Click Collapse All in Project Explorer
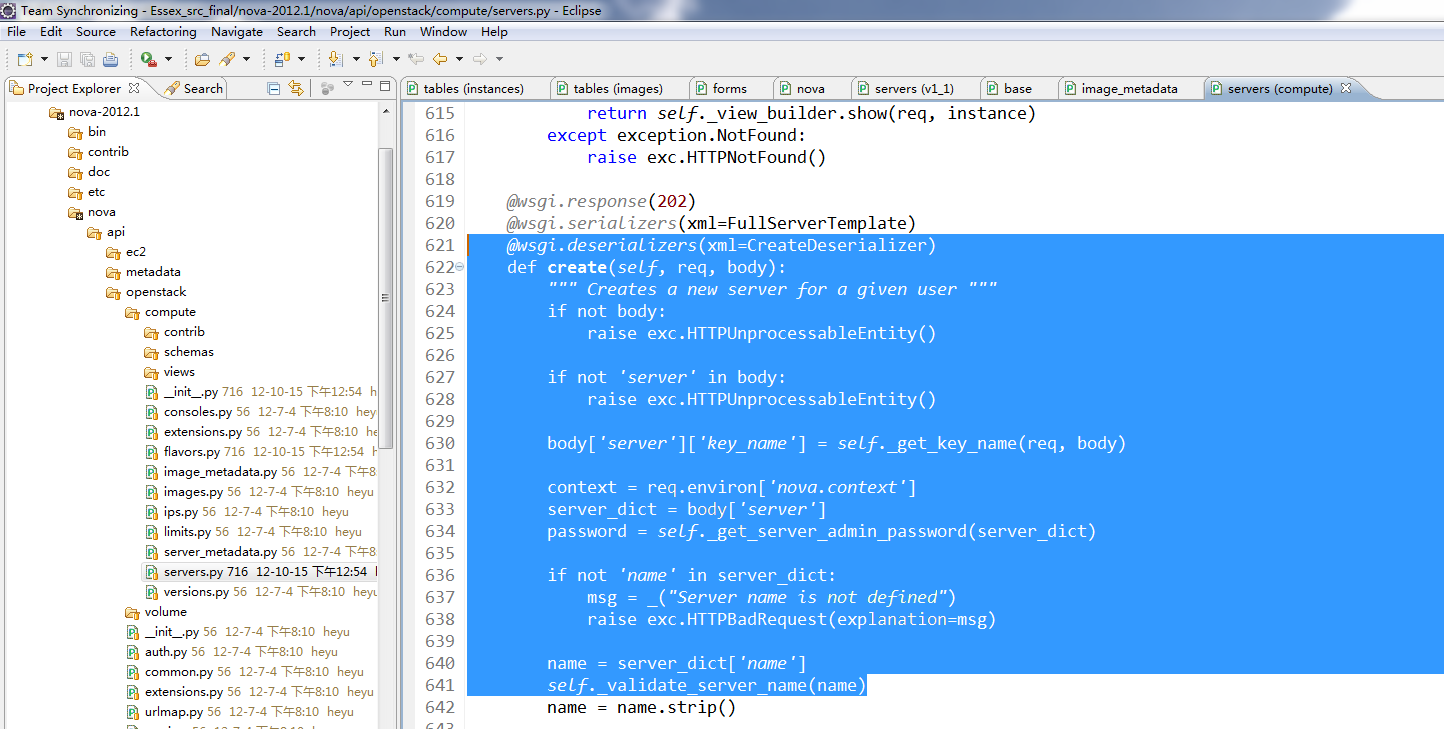This screenshot has width=1444, height=729. 273,88
